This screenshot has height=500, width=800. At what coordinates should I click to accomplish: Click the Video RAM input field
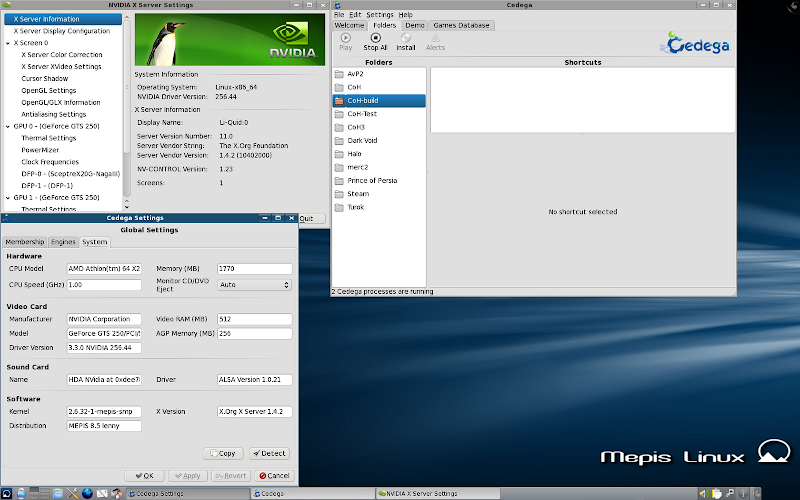click(x=254, y=319)
